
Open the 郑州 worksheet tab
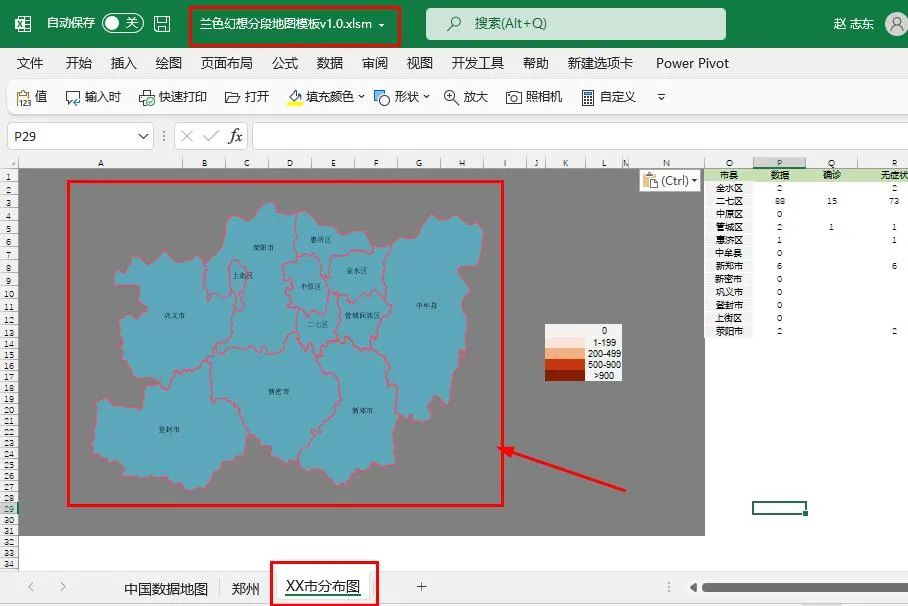(244, 588)
